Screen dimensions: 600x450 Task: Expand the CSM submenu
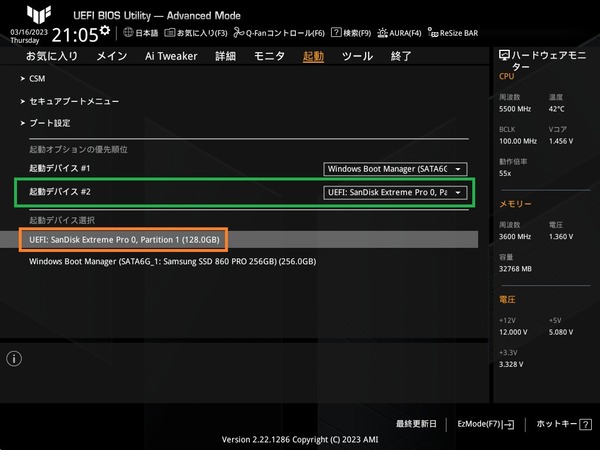(x=37, y=78)
